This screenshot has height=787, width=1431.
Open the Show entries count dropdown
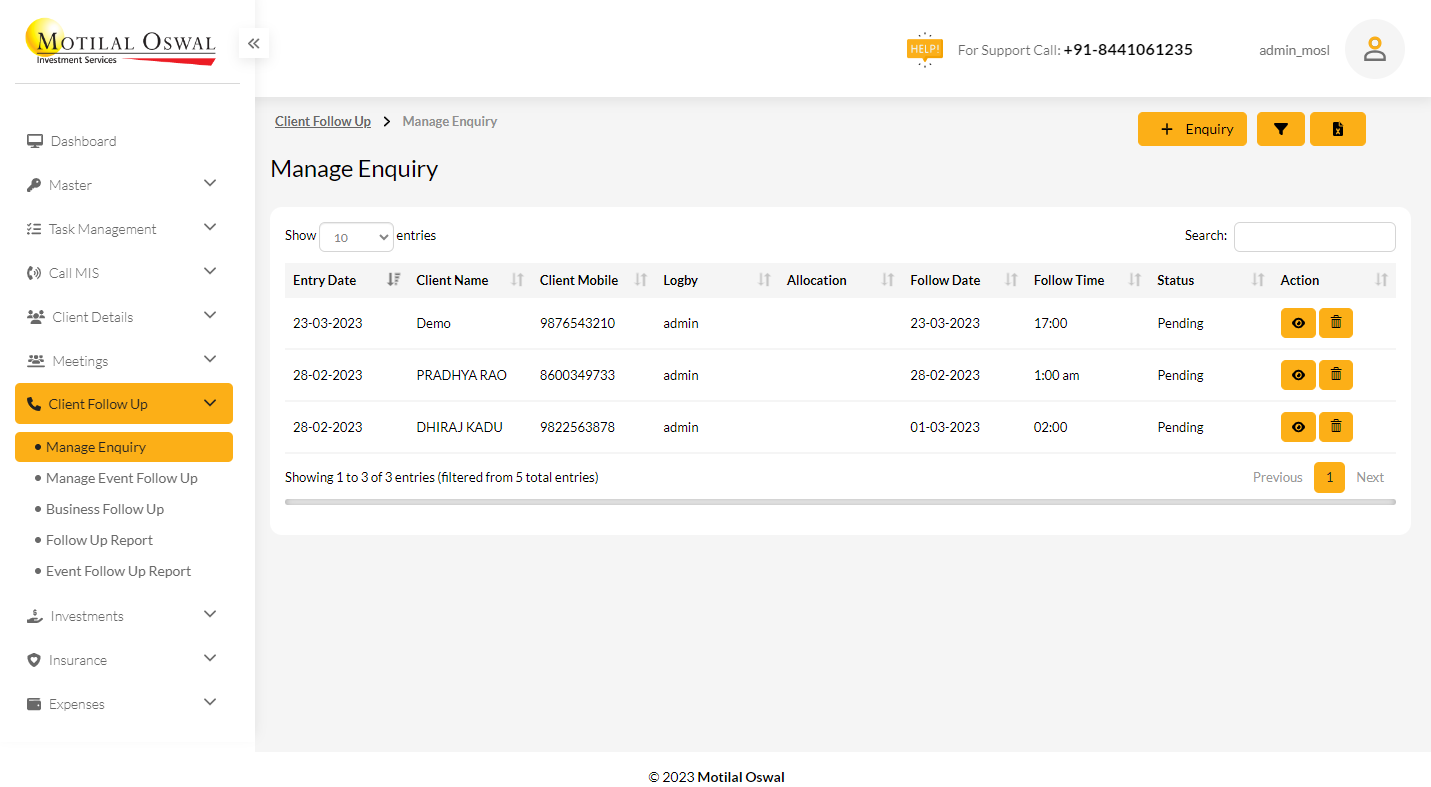(356, 237)
